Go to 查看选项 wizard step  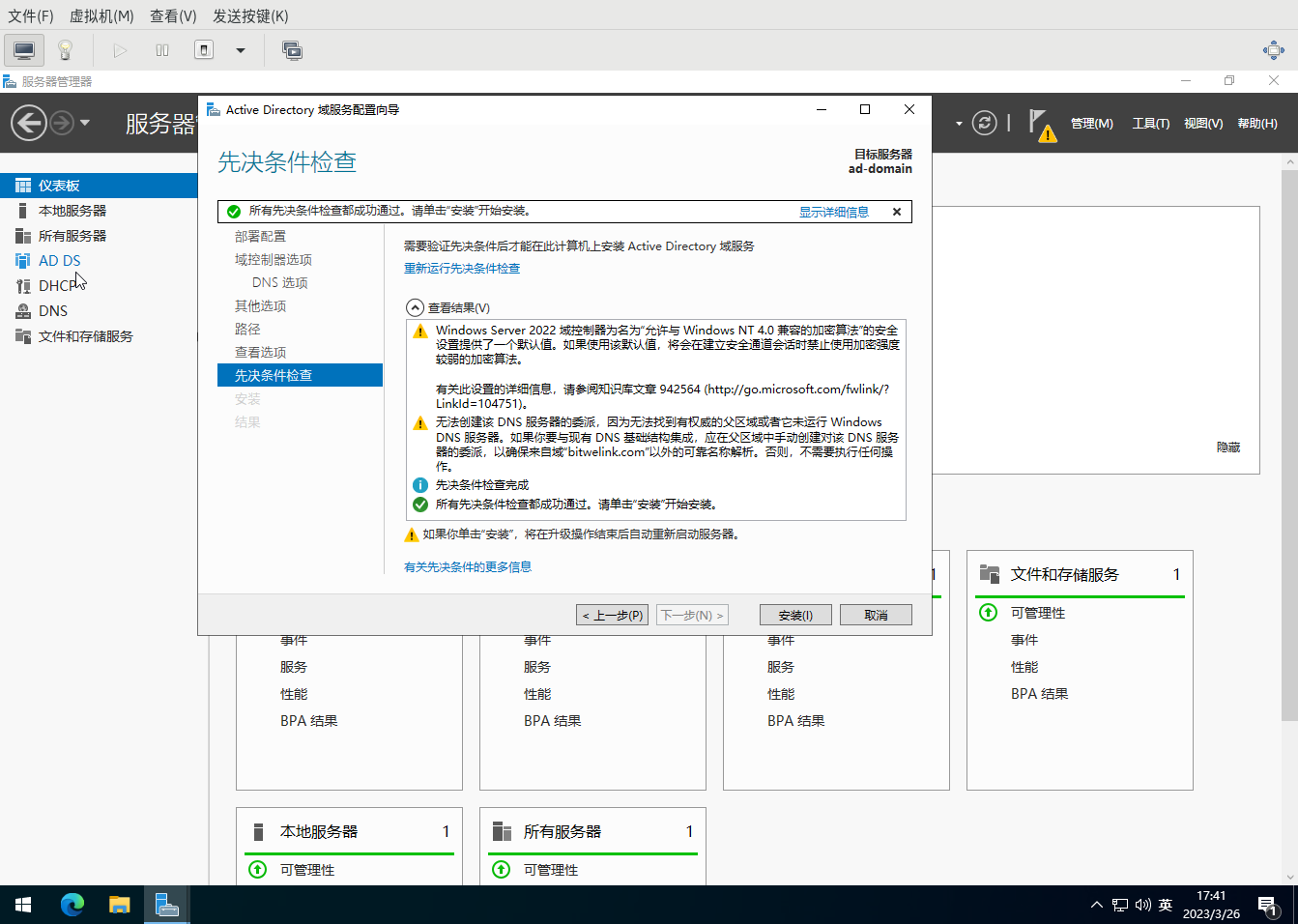[260, 352]
